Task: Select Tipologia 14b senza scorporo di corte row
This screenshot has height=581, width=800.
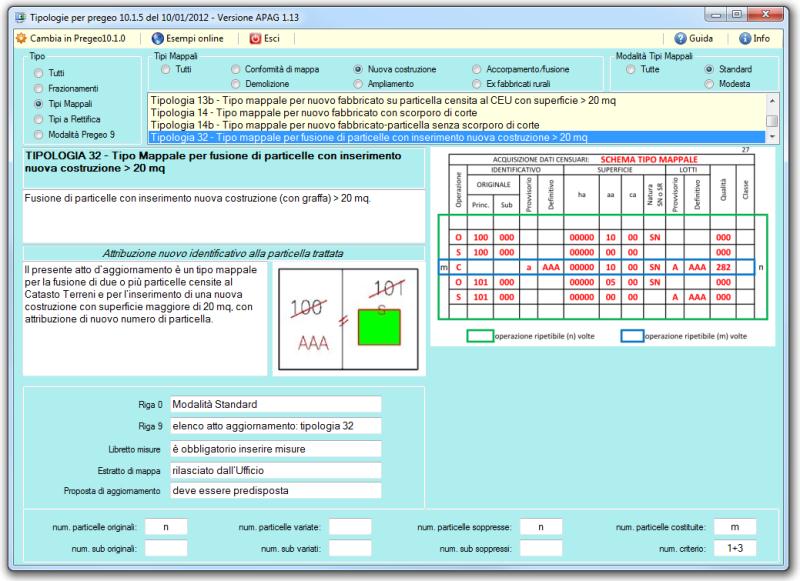Action: tap(457, 125)
